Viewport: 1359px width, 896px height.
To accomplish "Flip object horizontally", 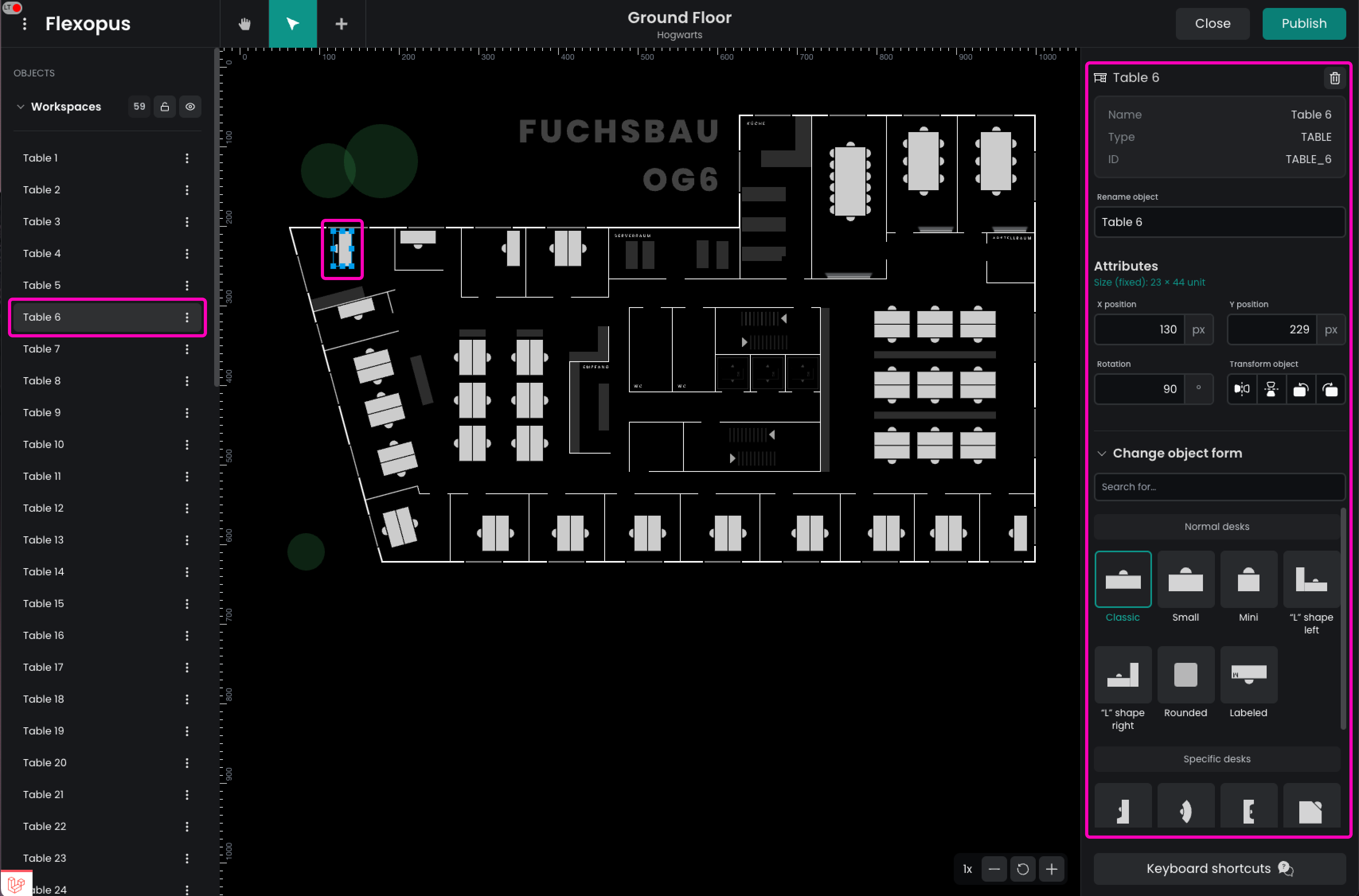I will point(1241,389).
